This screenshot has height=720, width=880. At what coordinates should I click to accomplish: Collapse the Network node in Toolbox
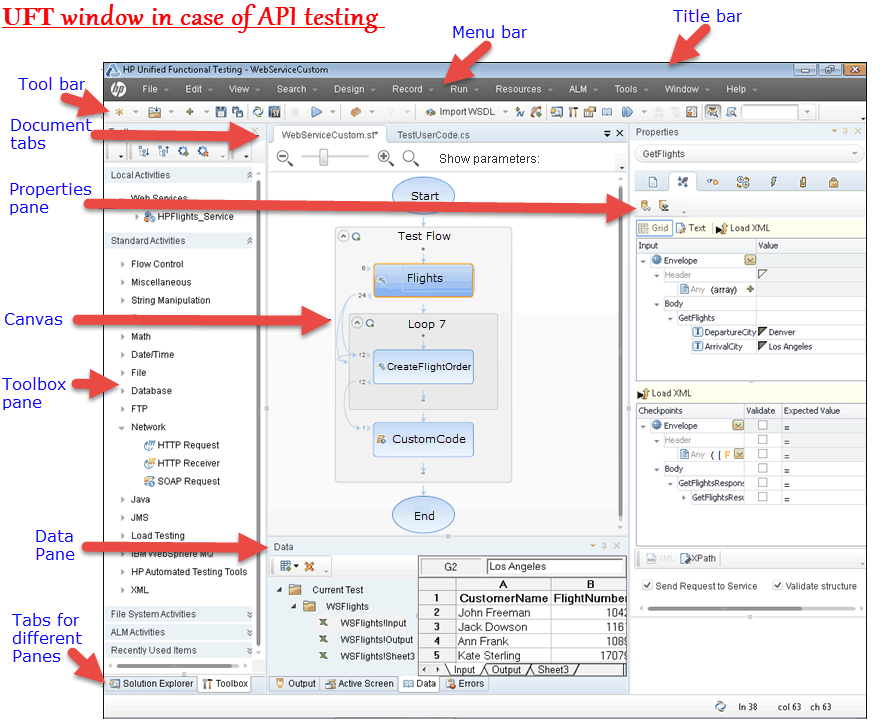pyautogui.click(x=122, y=428)
